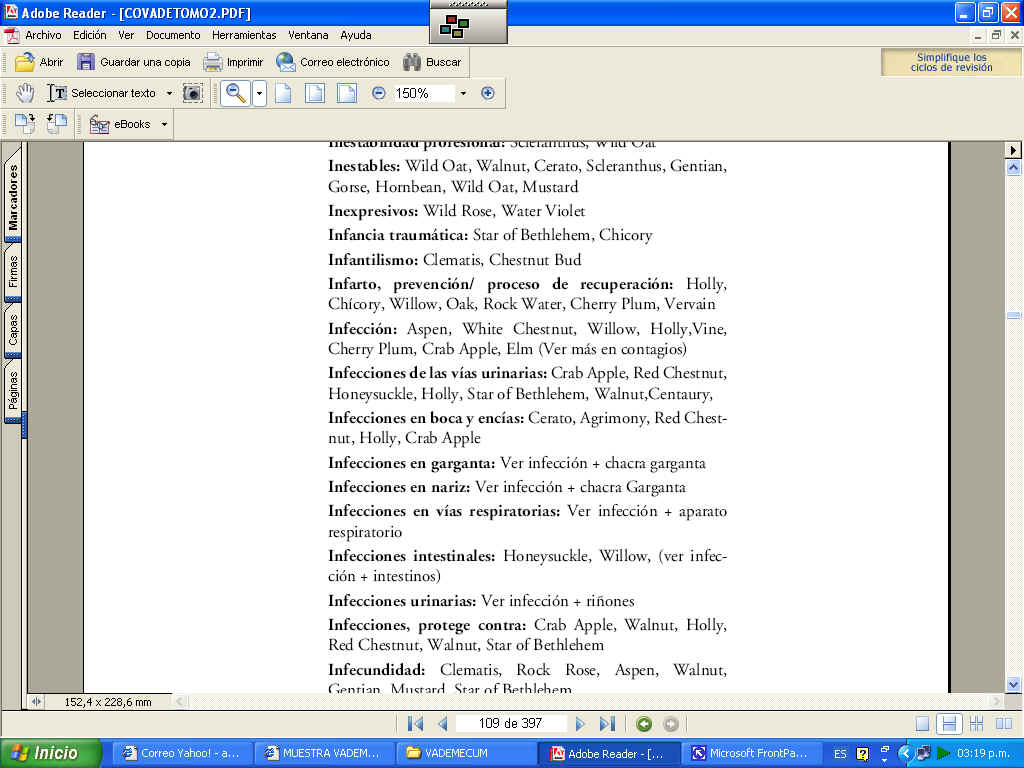Open Buscar search binoculars
The image size is (1024, 768).
[x=432, y=62]
